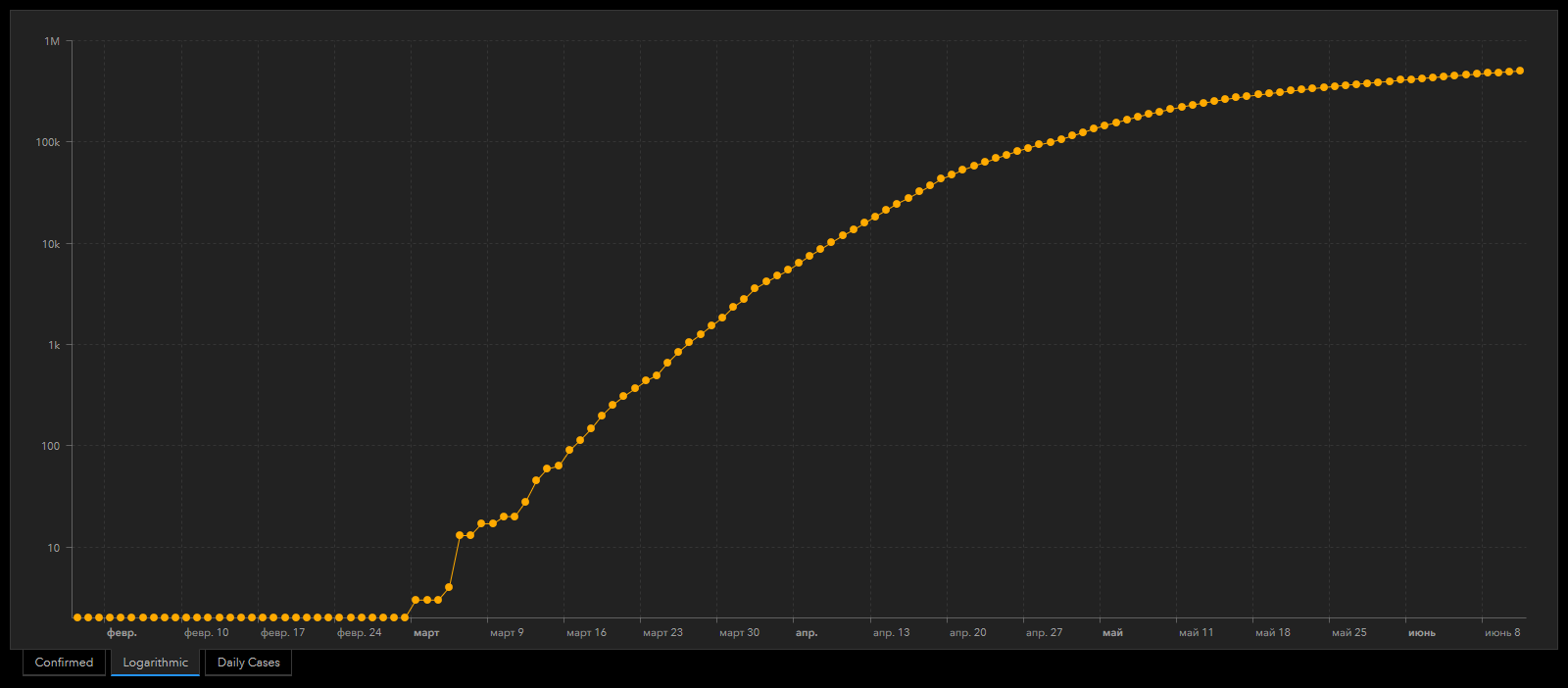Click the апр. 20 date label
The width and height of the screenshot is (1568, 688).
(967, 633)
